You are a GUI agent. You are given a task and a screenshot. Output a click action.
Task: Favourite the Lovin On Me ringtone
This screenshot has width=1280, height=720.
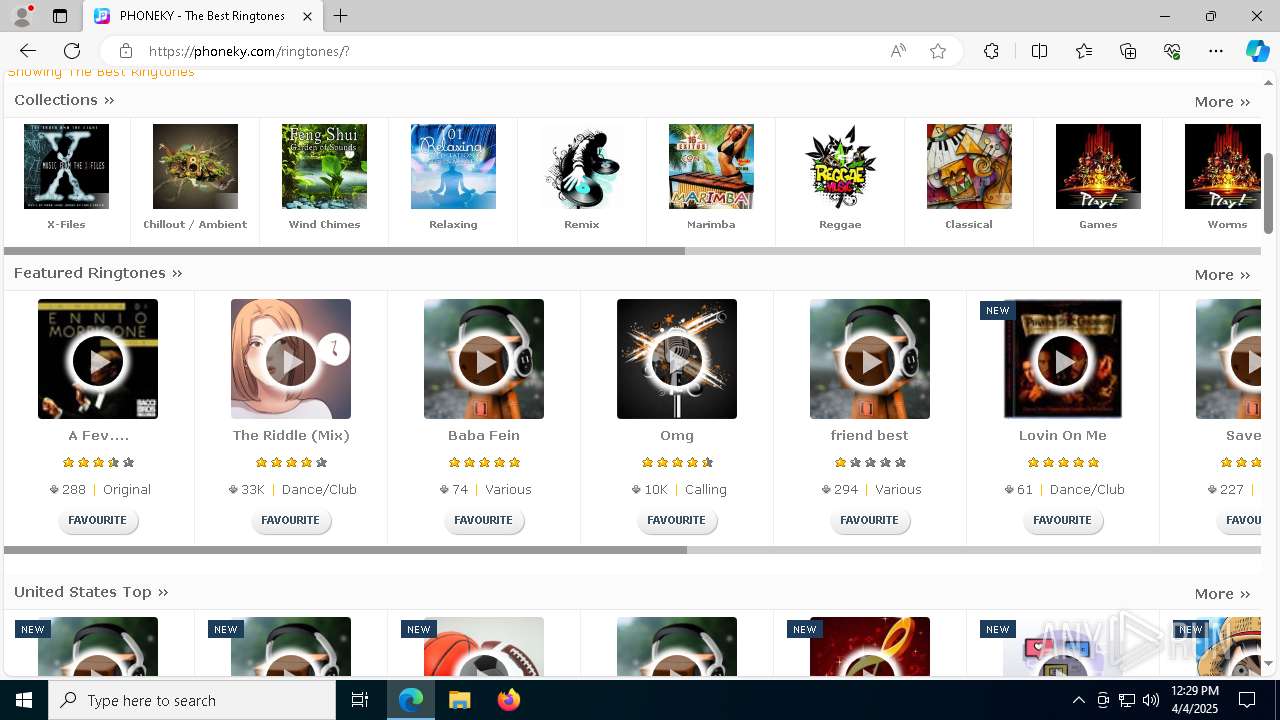1063,520
